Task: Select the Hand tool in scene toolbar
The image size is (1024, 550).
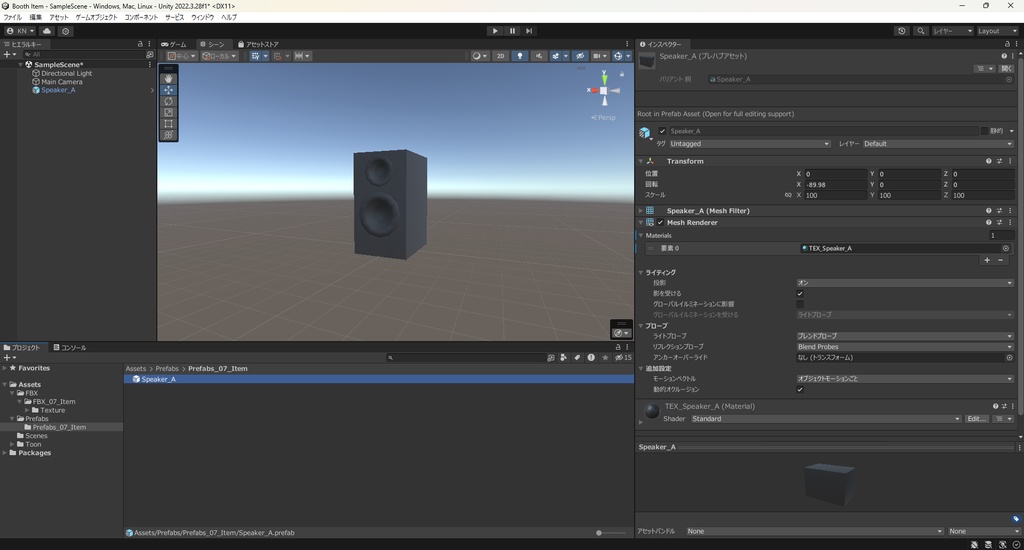Action: click(x=168, y=78)
